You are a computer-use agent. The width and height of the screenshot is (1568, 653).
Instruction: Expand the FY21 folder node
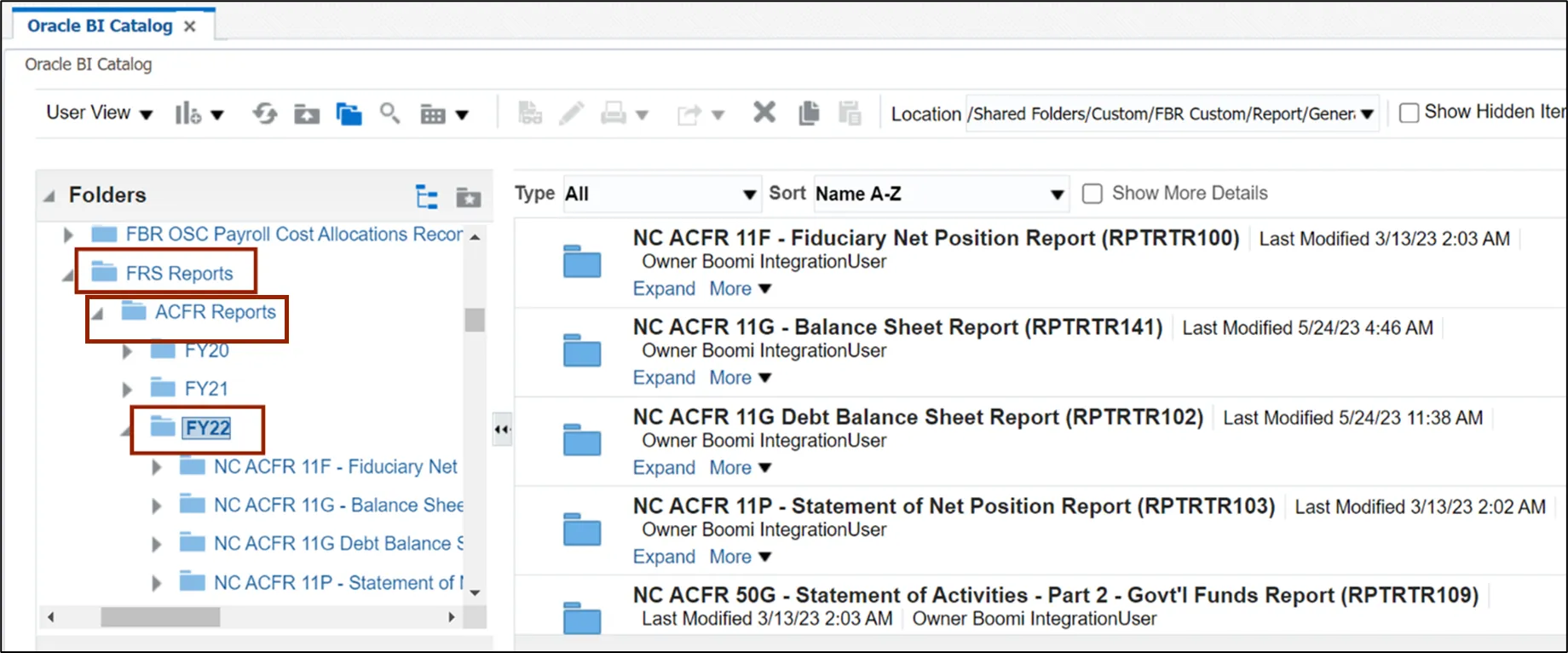[127, 390]
